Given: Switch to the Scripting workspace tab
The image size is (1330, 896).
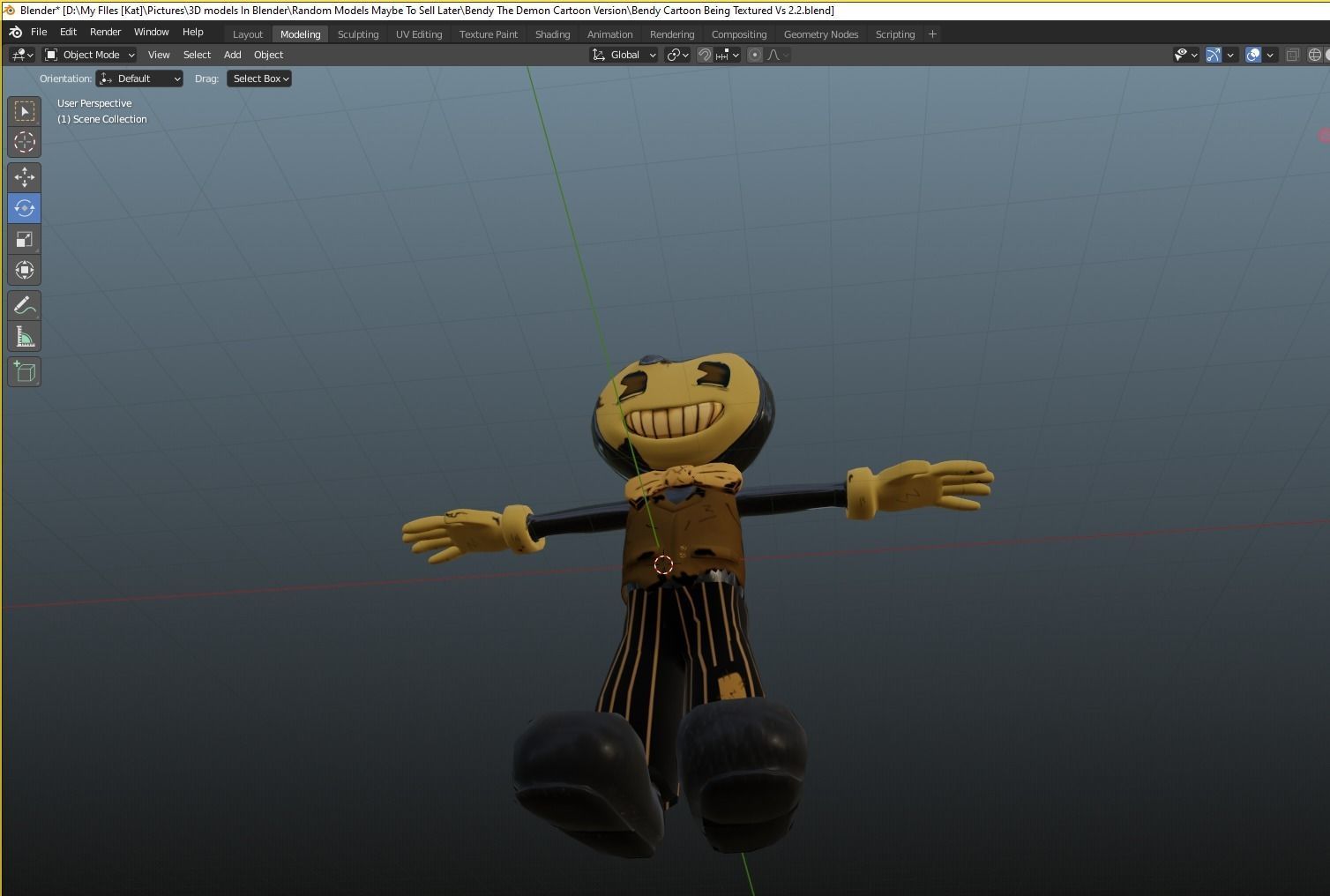Looking at the screenshot, I should pyautogui.click(x=894, y=34).
